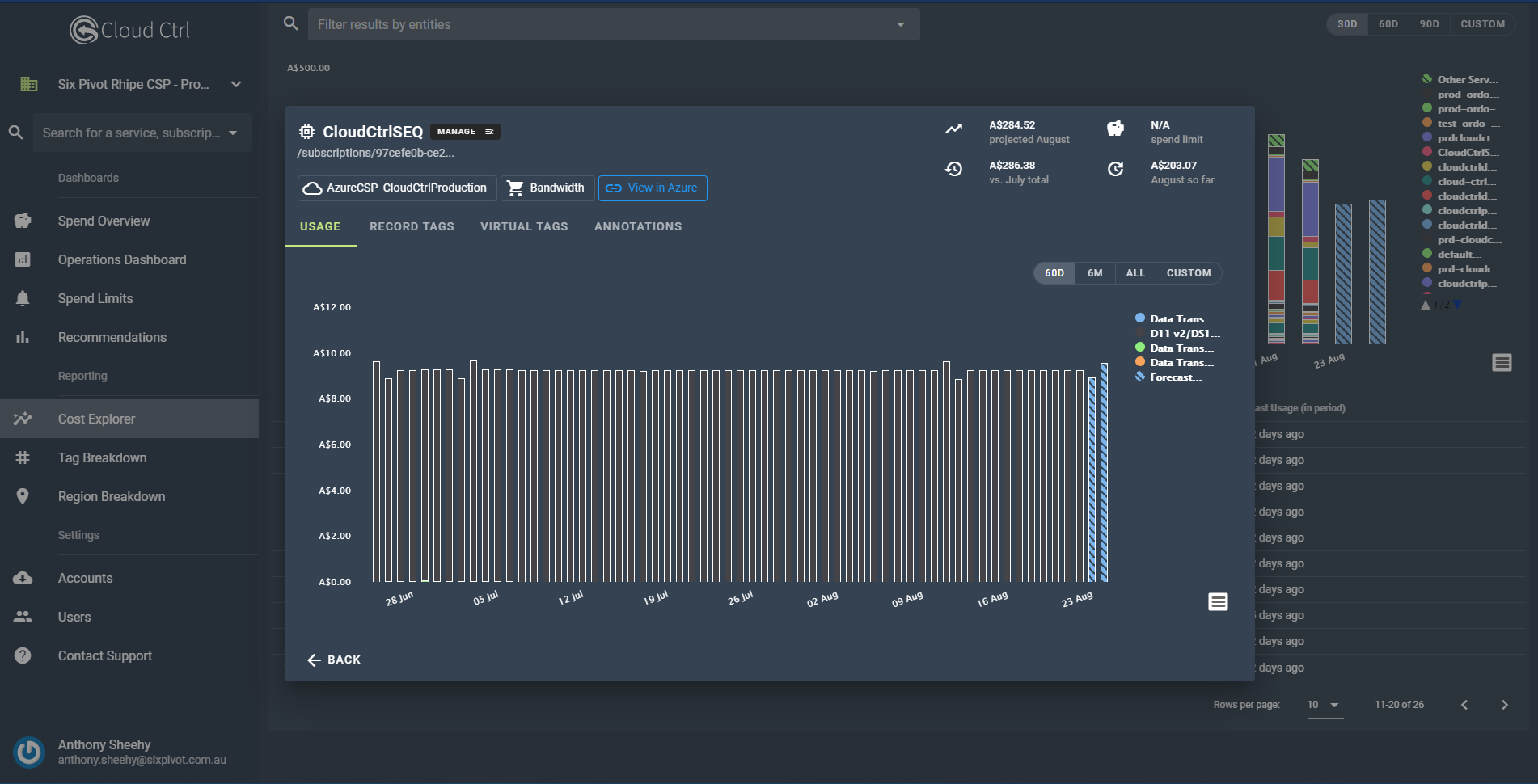Open the Annotations tab
The image size is (1538, 784).
pyautogui.click(x=637, y=226)
